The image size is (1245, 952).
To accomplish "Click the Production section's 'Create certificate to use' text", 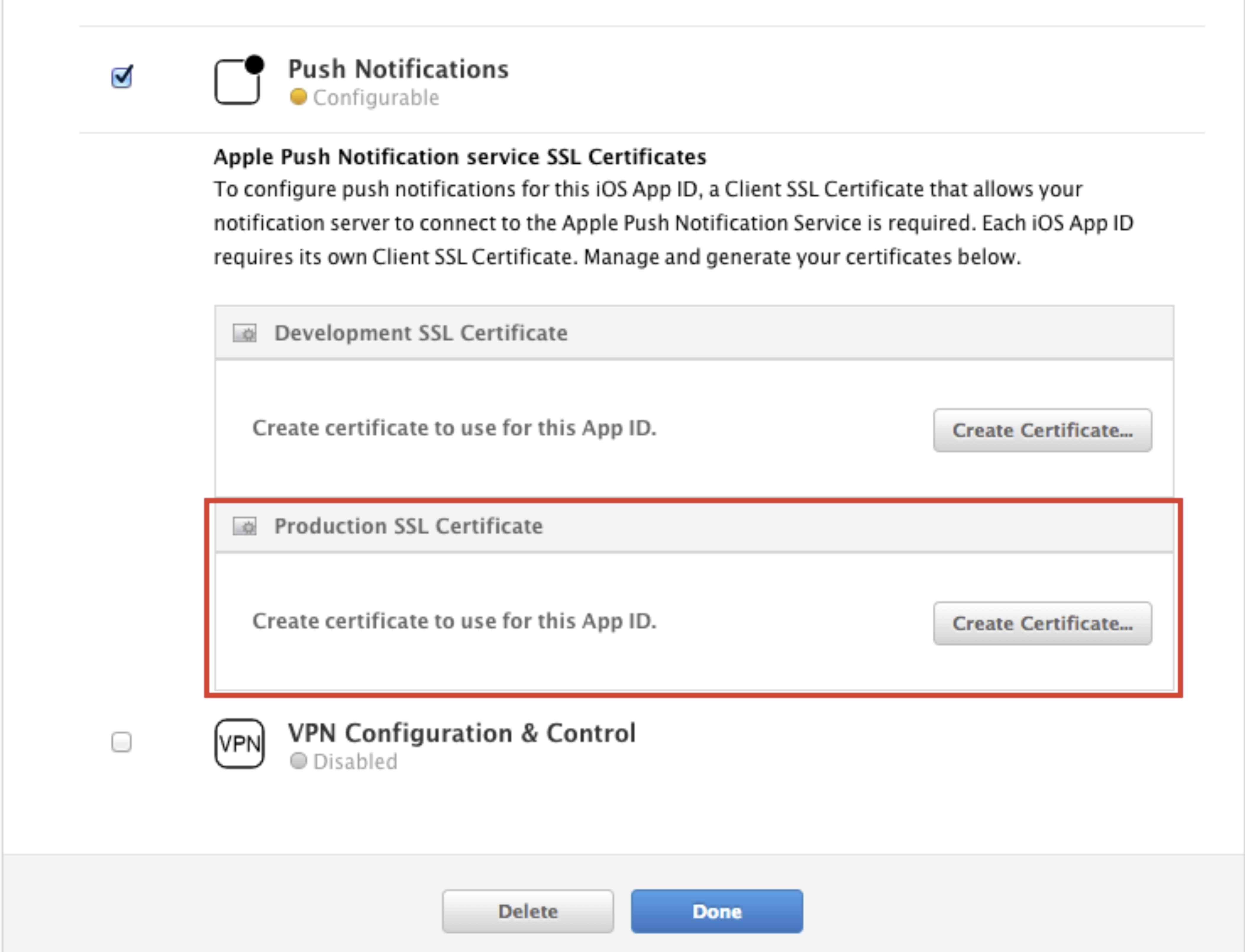I will pyautogui.click(x=454, y=622).
